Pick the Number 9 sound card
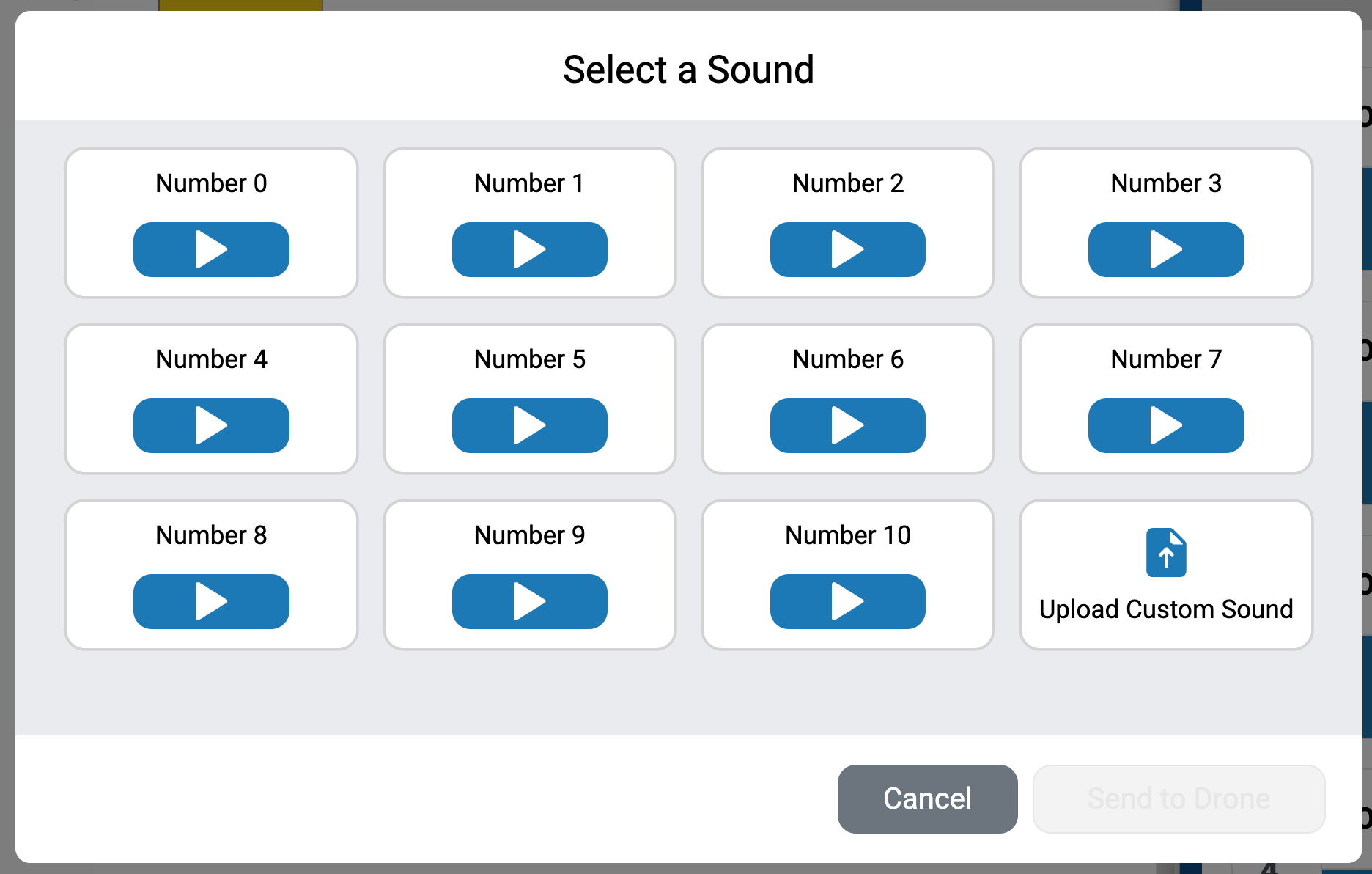Image resolution: width=1372 pixels, height=874 pixels. (529, 535)
